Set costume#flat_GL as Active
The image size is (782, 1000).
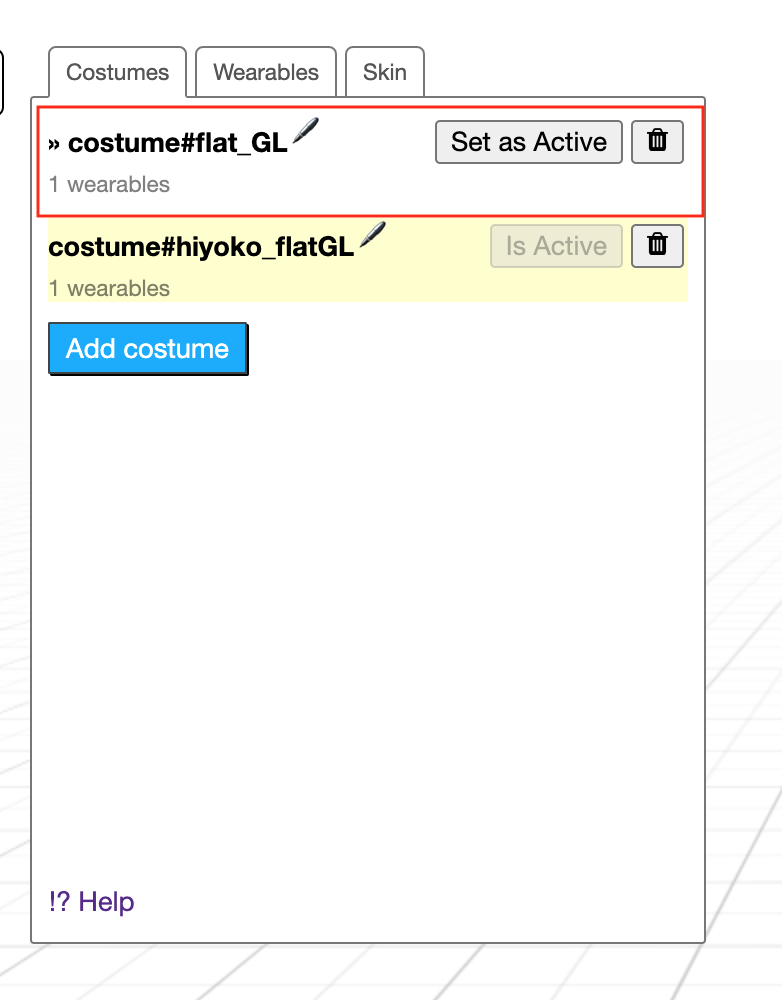click(x=529, y=142)
